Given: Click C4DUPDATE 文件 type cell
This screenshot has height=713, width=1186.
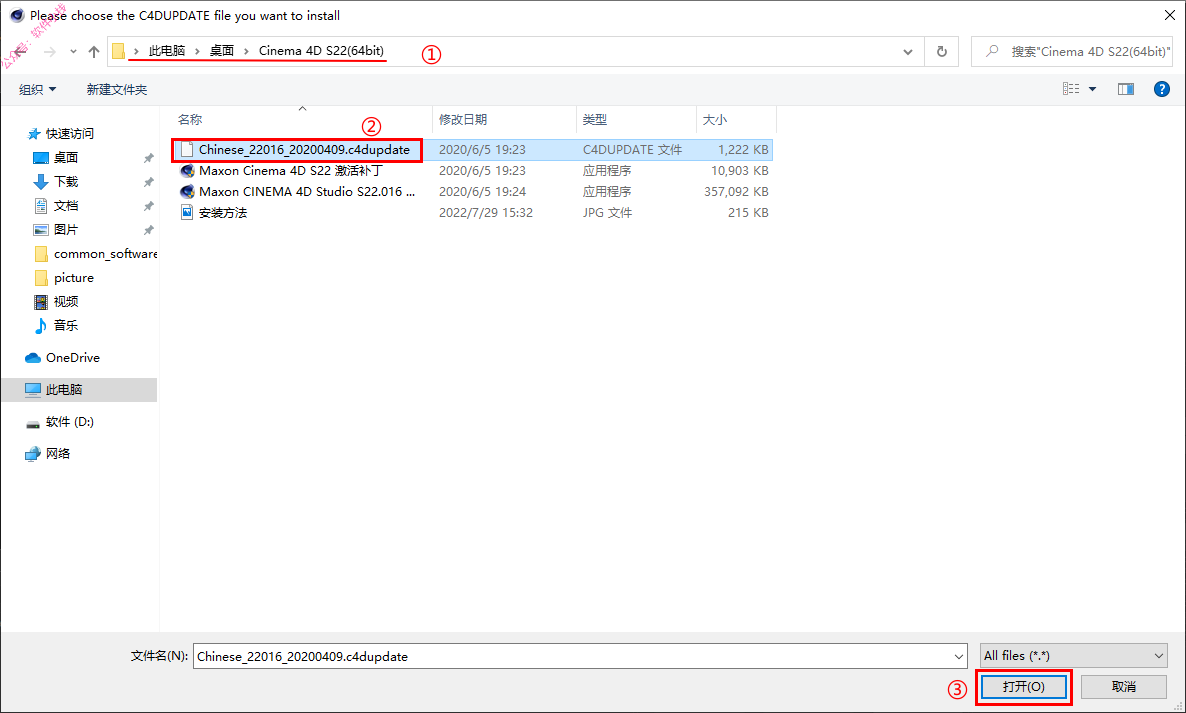Looking at the screenshot, I should [x=632, y=150].
